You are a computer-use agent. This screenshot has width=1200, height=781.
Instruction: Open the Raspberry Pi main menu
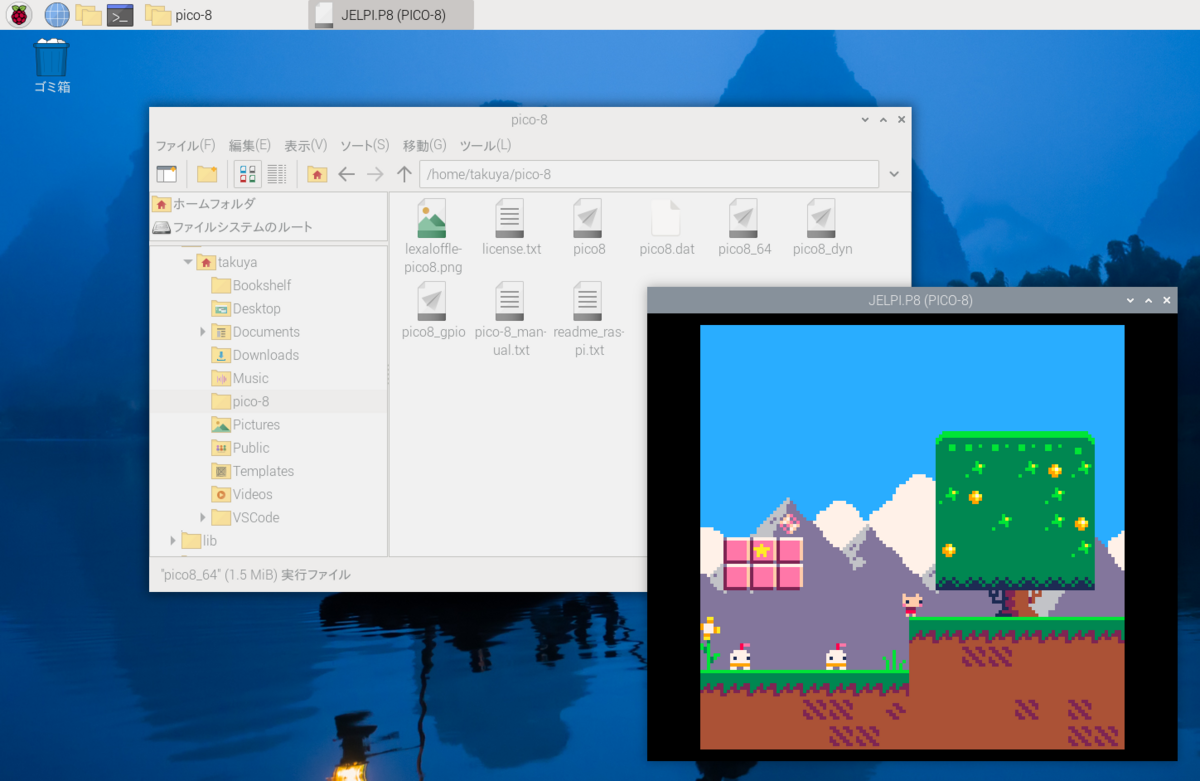tap(20, 15)
